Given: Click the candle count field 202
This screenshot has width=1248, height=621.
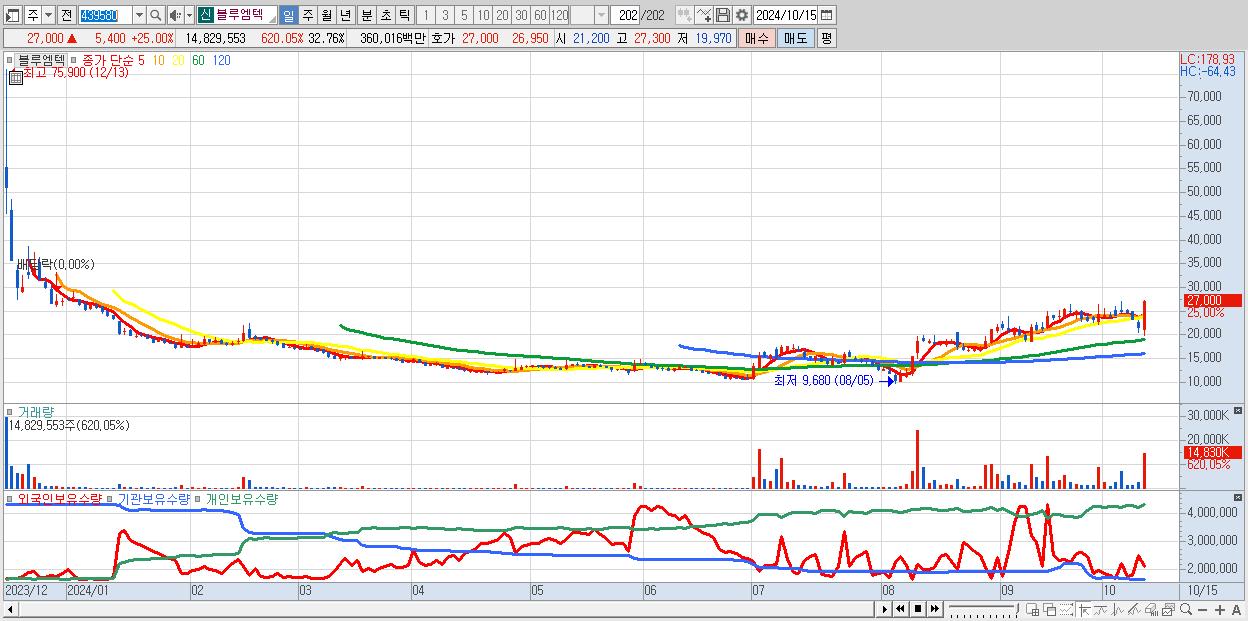Looking at the screenshot, I should (x=626, y=15).
